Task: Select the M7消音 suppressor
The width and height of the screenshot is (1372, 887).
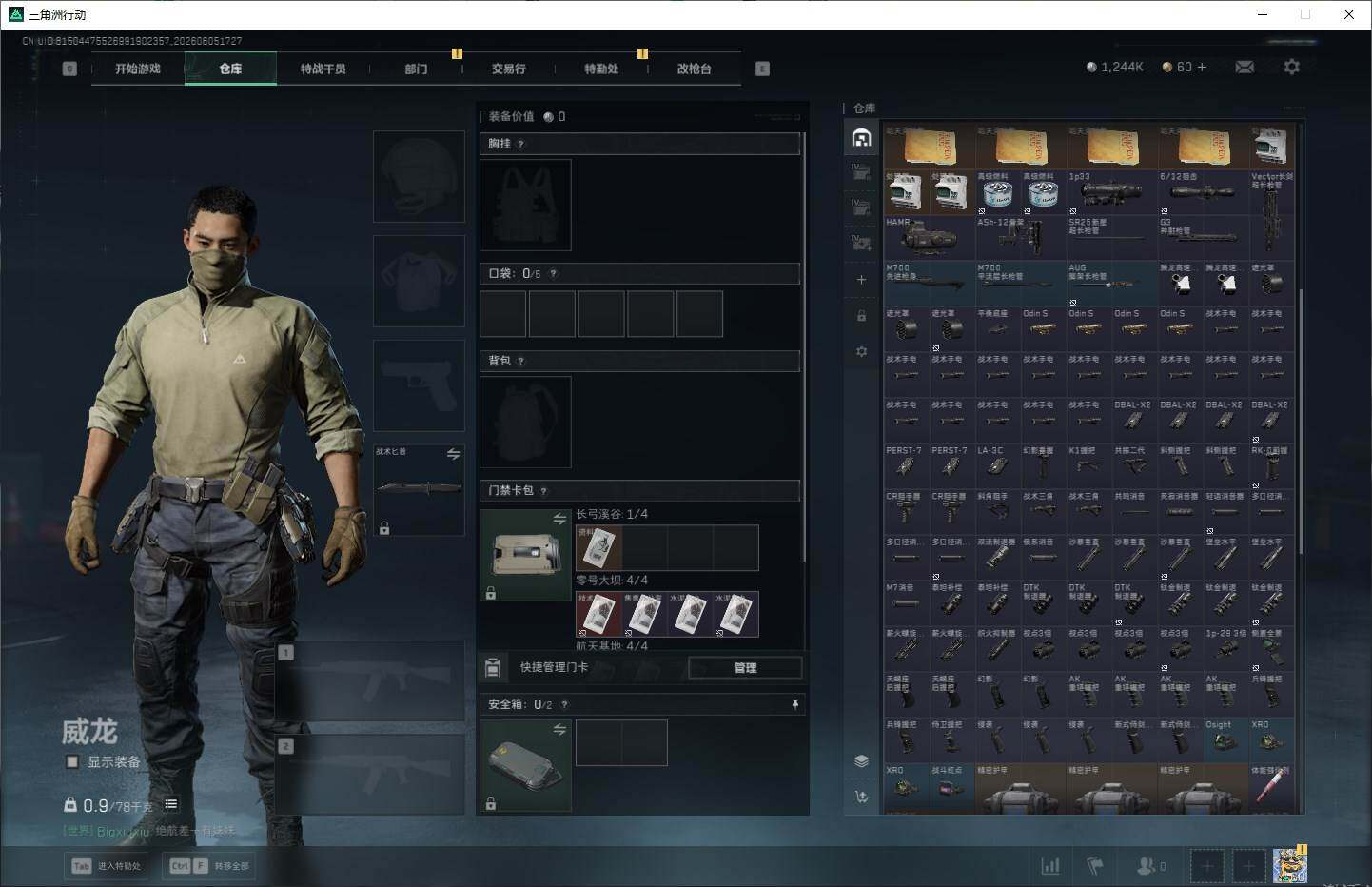Action: click(906, 602)
